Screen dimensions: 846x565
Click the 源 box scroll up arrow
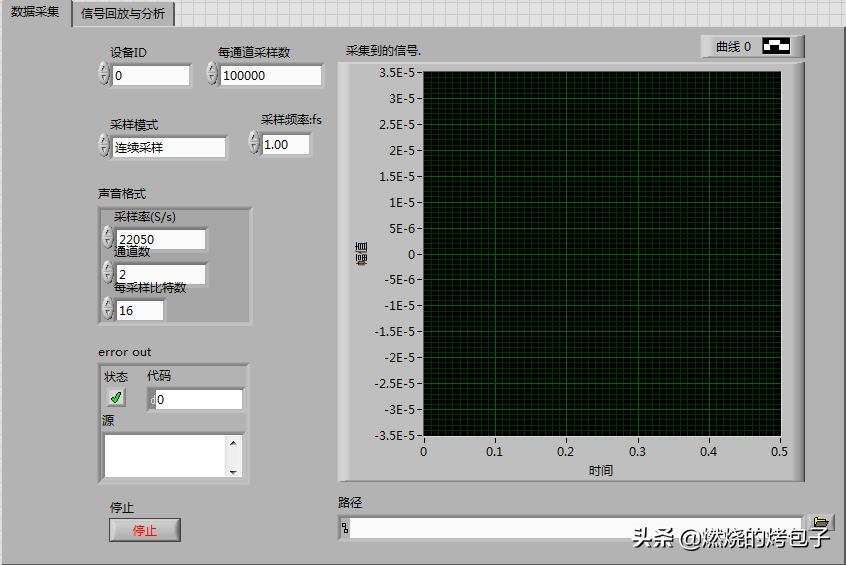tap(234, 443)
